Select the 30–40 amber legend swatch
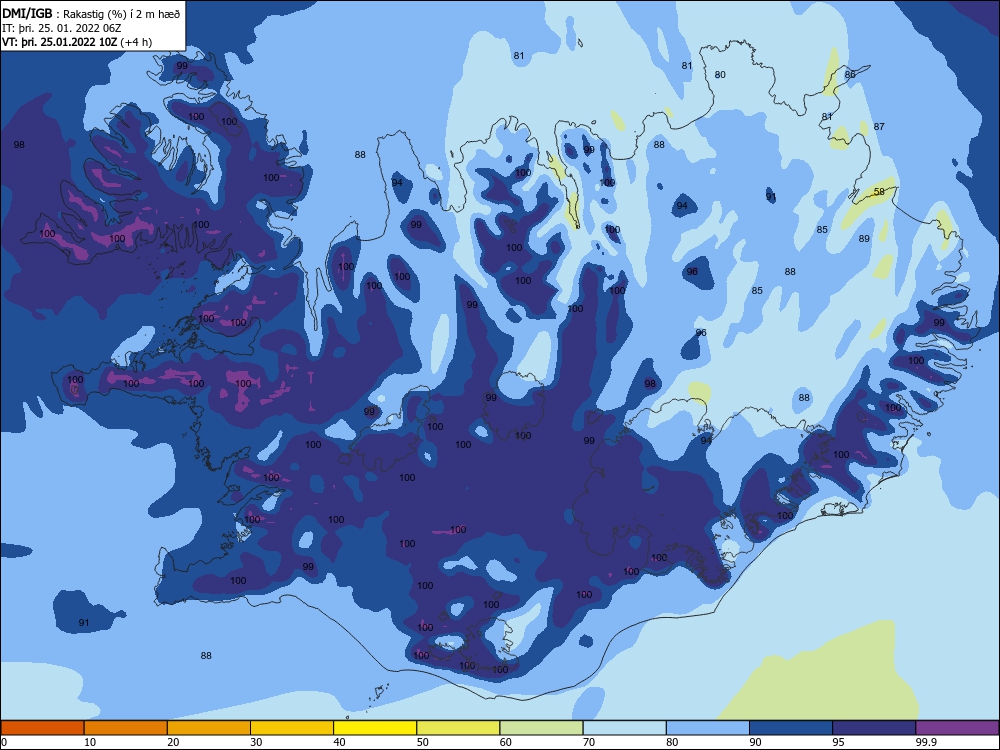 (x=292, y=728)
